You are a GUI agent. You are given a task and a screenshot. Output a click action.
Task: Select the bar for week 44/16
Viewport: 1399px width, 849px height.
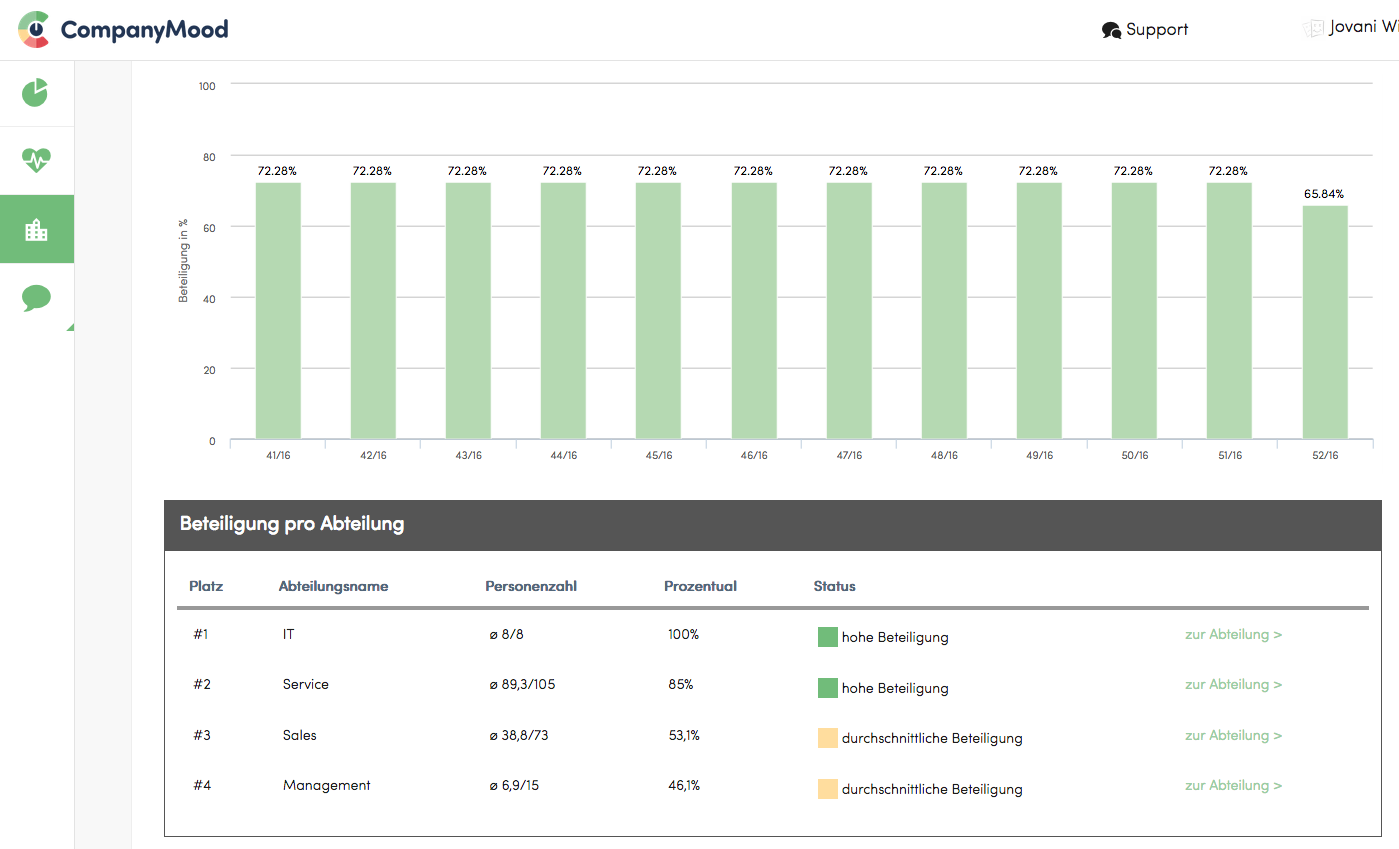pyautogui.click(x=563, y=311)
